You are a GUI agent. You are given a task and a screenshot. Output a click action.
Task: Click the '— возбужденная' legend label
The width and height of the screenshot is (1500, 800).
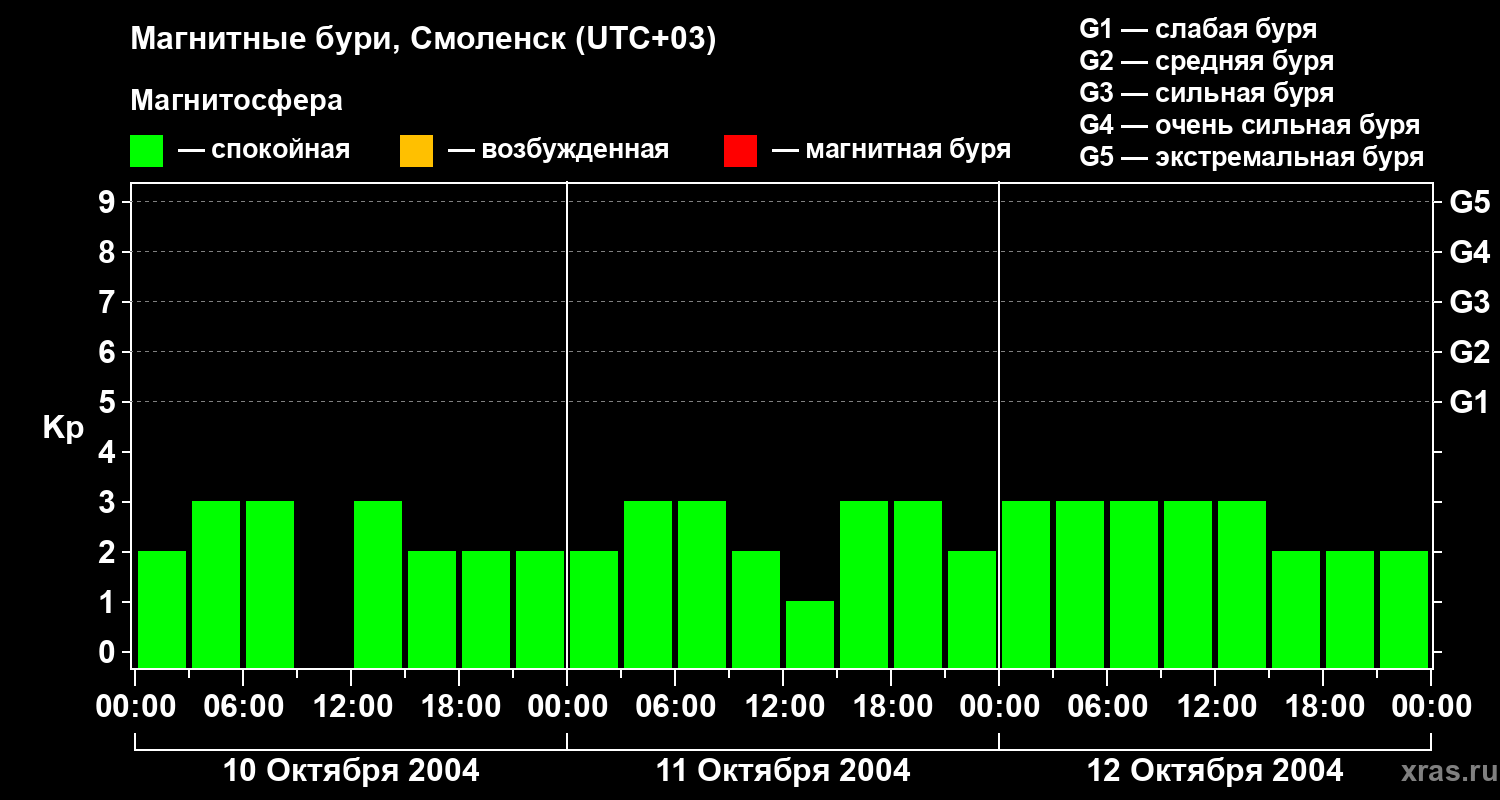pos(558,150)
